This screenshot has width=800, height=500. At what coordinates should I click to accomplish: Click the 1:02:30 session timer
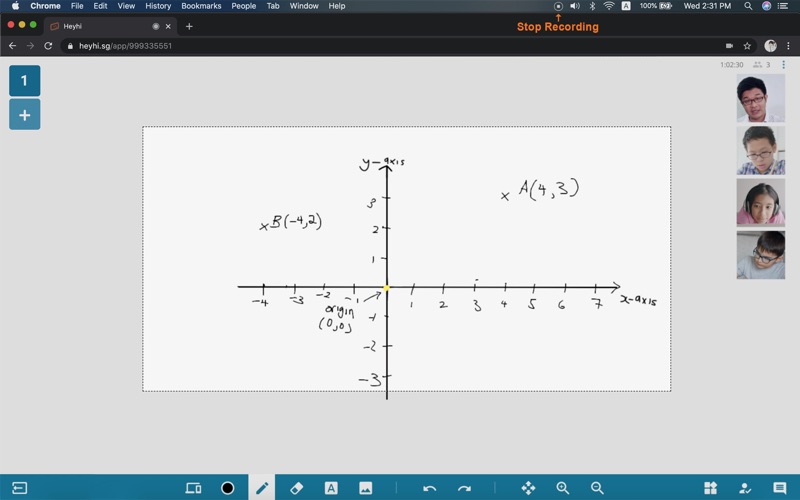(732, 65)
